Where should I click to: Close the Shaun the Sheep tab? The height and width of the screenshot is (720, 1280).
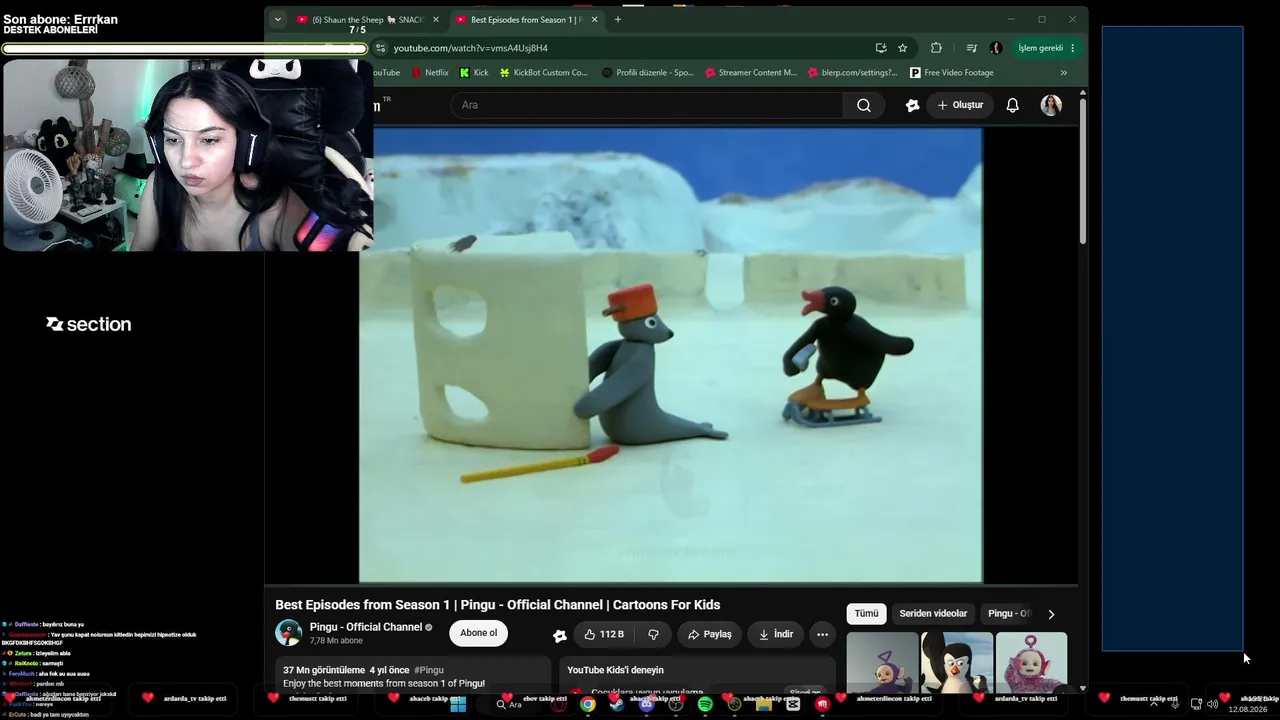(435, 19)
